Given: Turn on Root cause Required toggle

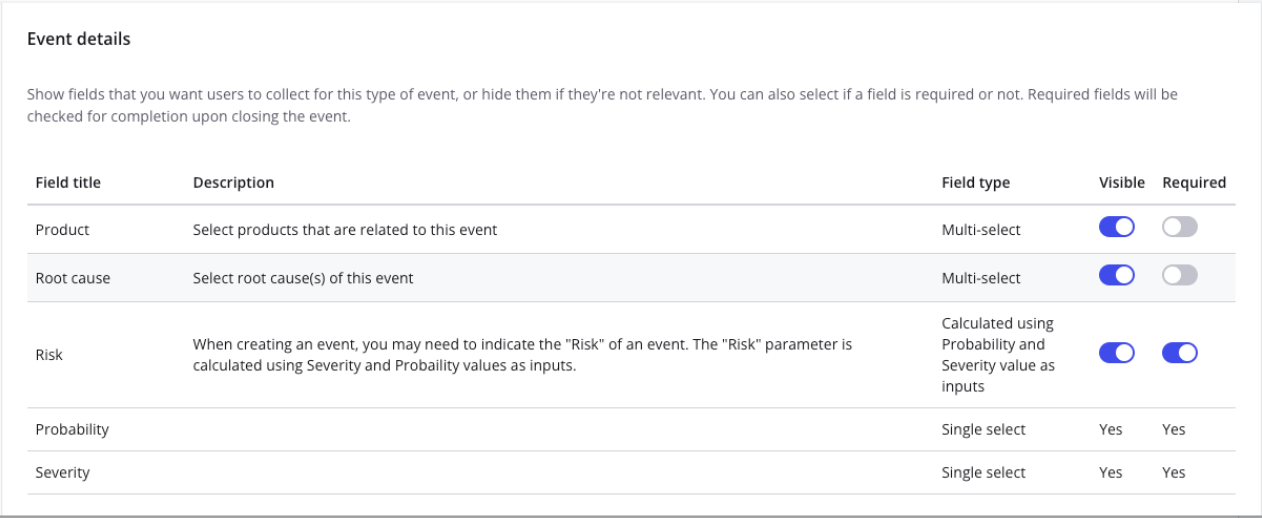Looking at the screenshot, I should (1179, 276).
